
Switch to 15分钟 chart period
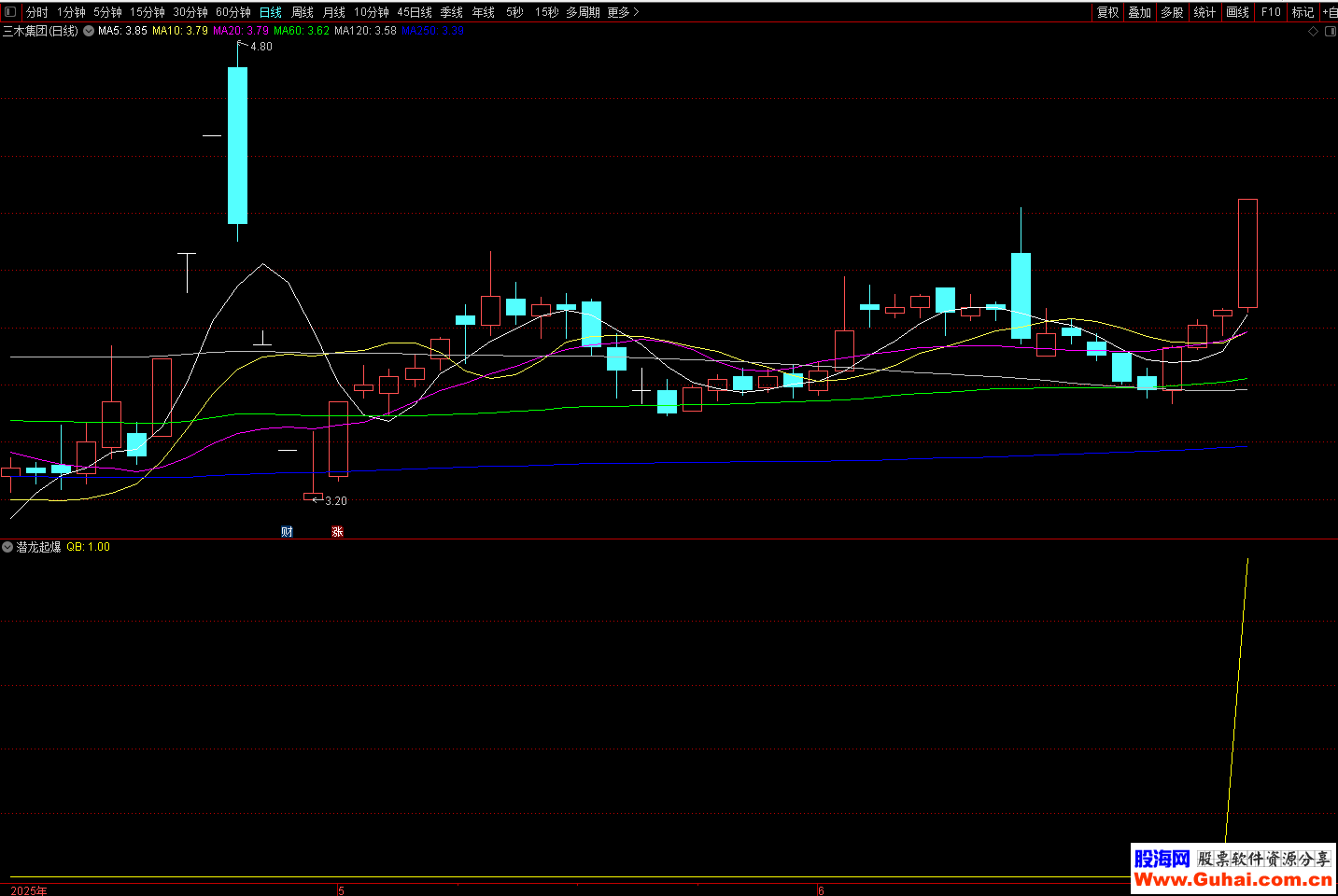pos(148,12)
